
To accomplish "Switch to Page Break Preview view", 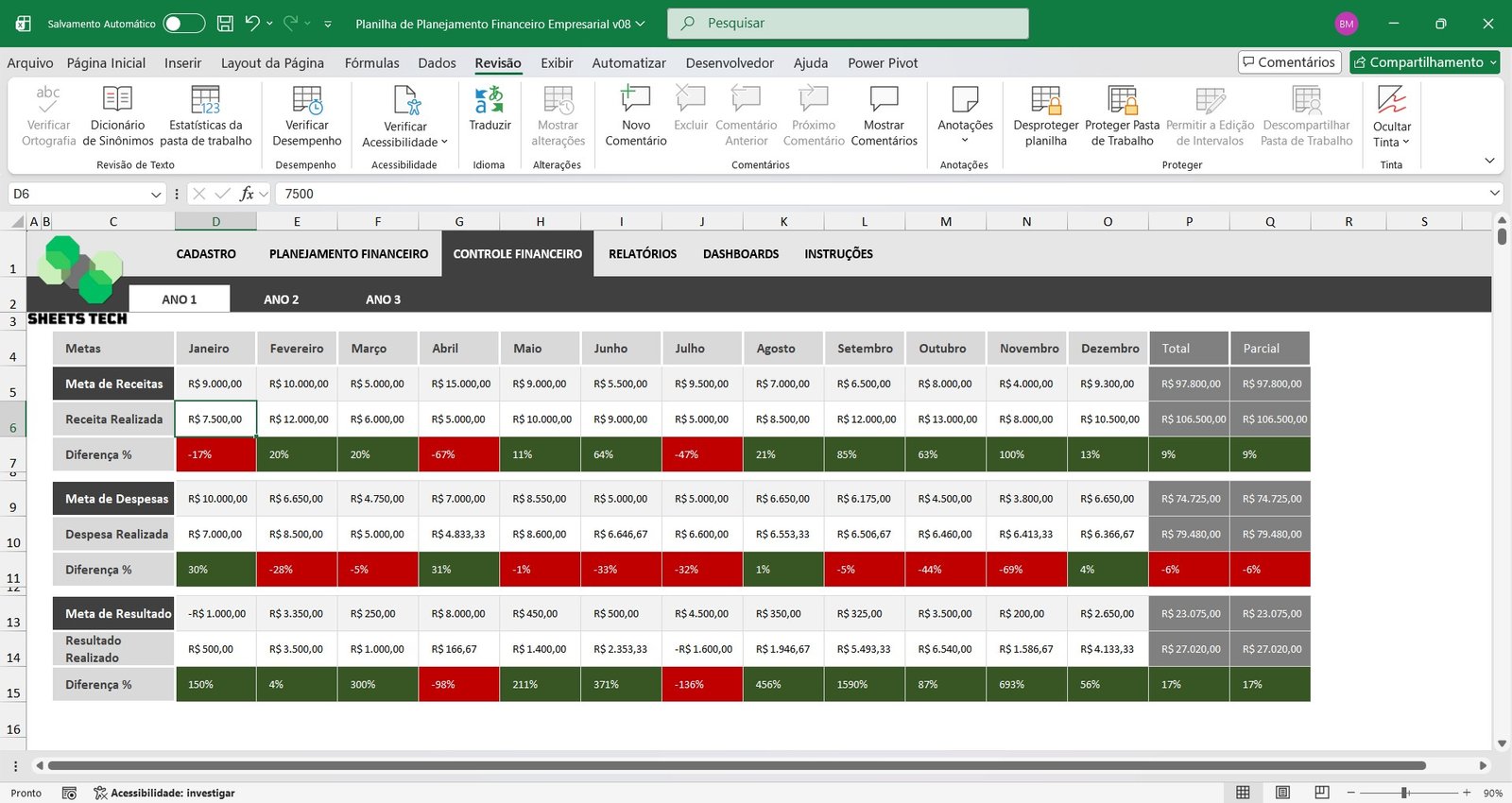I will pyautogui.click(x=1322, y=793).
